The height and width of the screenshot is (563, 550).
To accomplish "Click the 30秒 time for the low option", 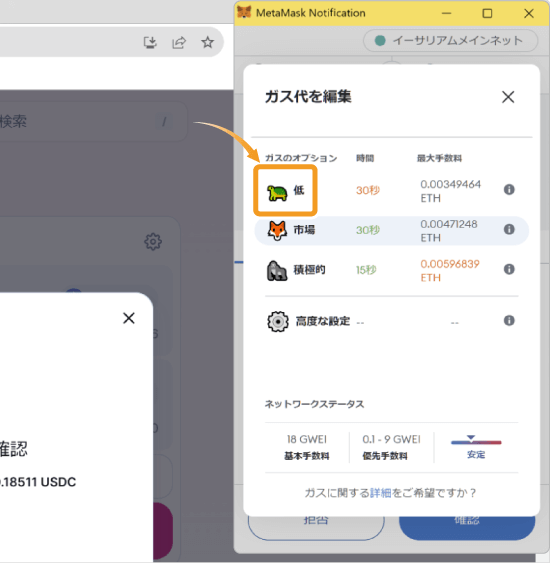I will [x=368, y=190].
